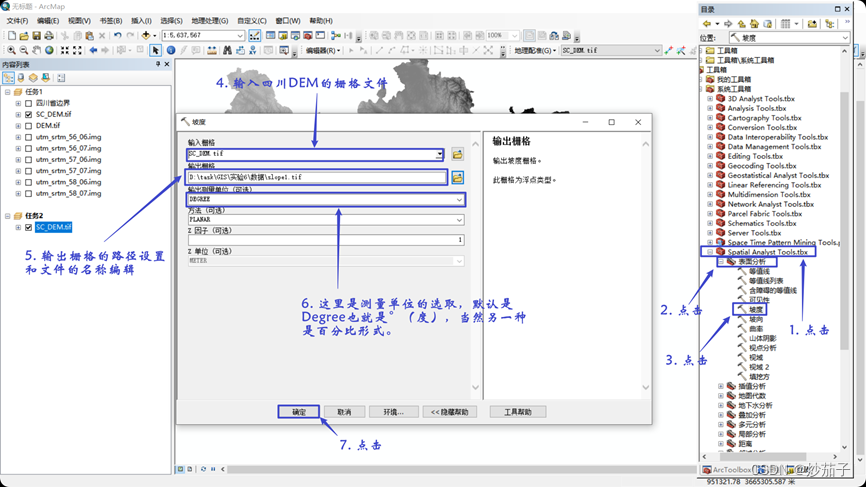
Task: Open the Find binoculars tool
Action: click(227, 50)
